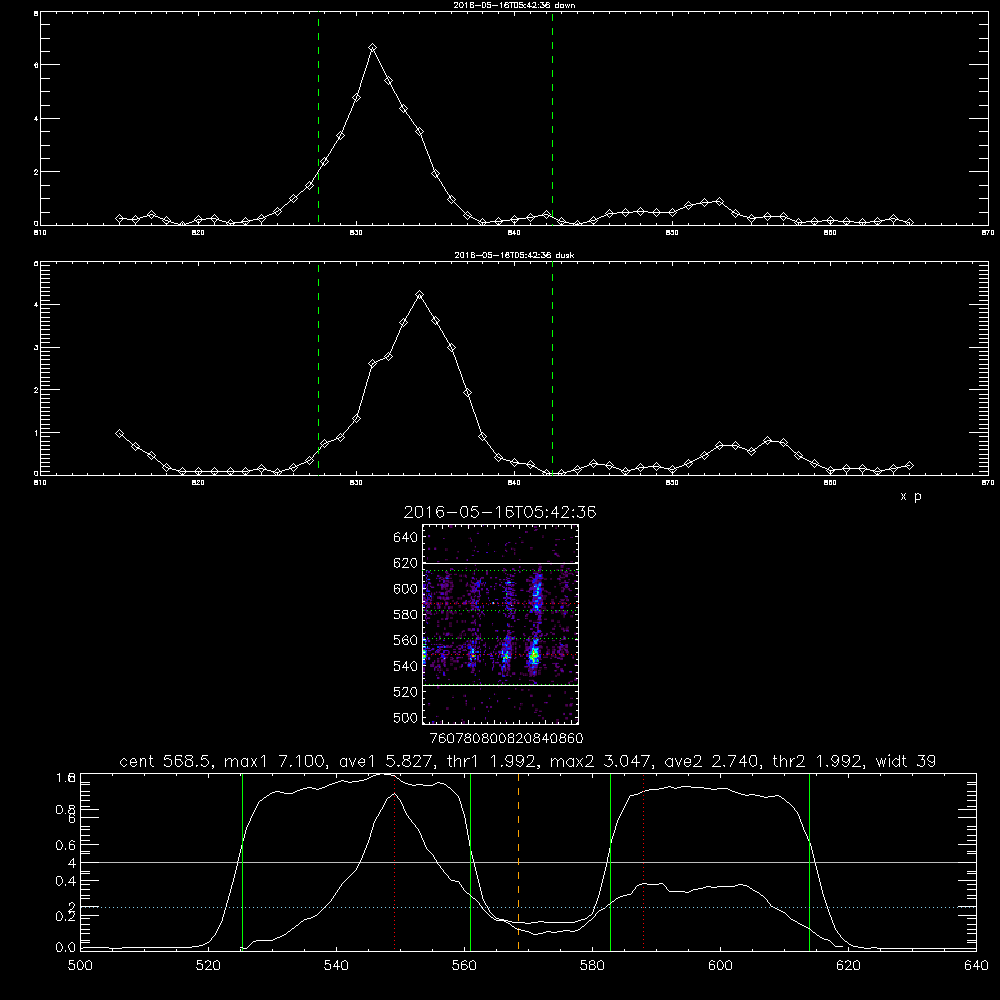Screen dimensions: 1000x1000
Task: Click the 'max2 3.047' value
Action: pos(601,761)
